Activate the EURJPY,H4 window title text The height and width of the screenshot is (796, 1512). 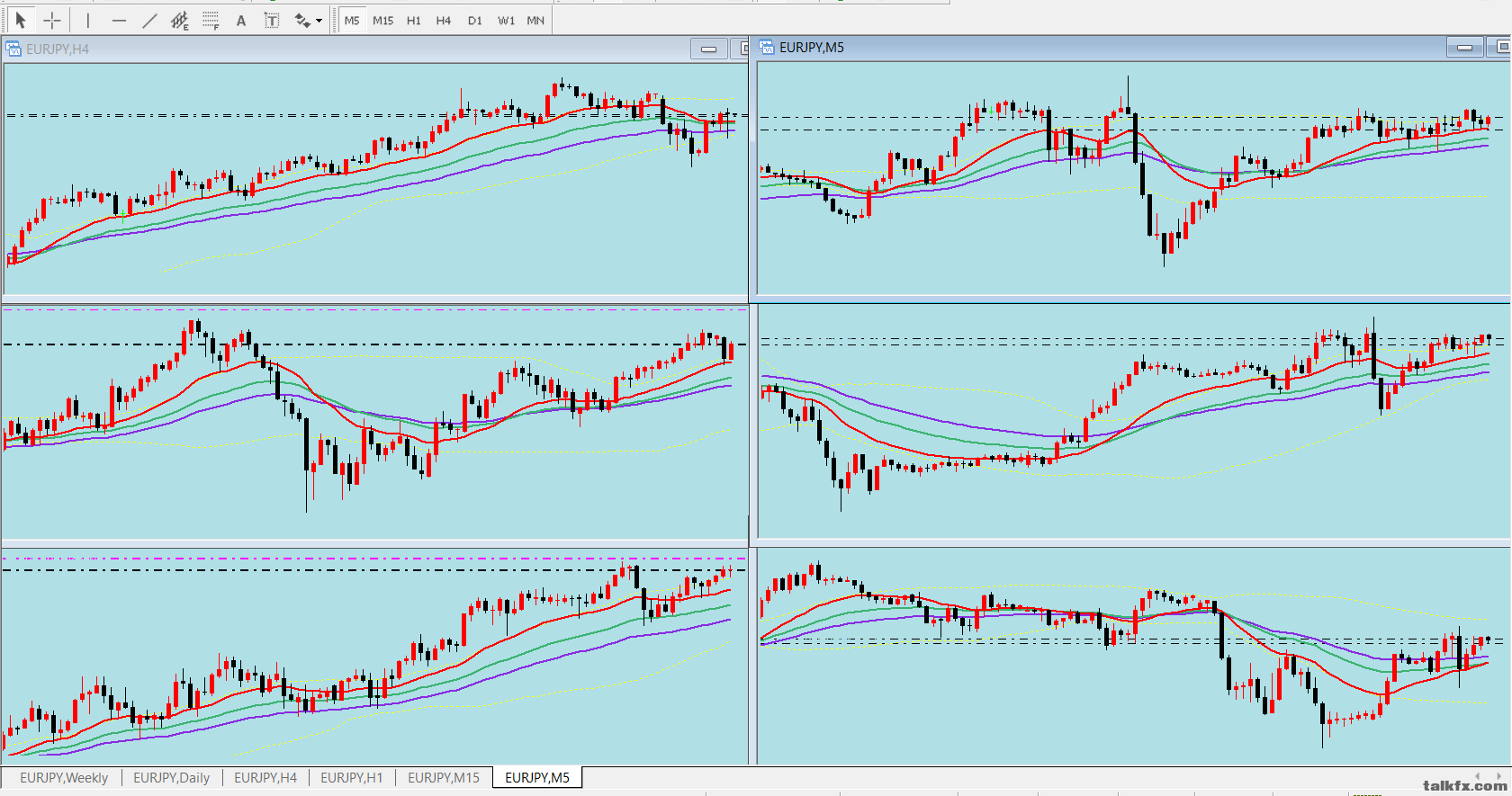pos(58,49)
